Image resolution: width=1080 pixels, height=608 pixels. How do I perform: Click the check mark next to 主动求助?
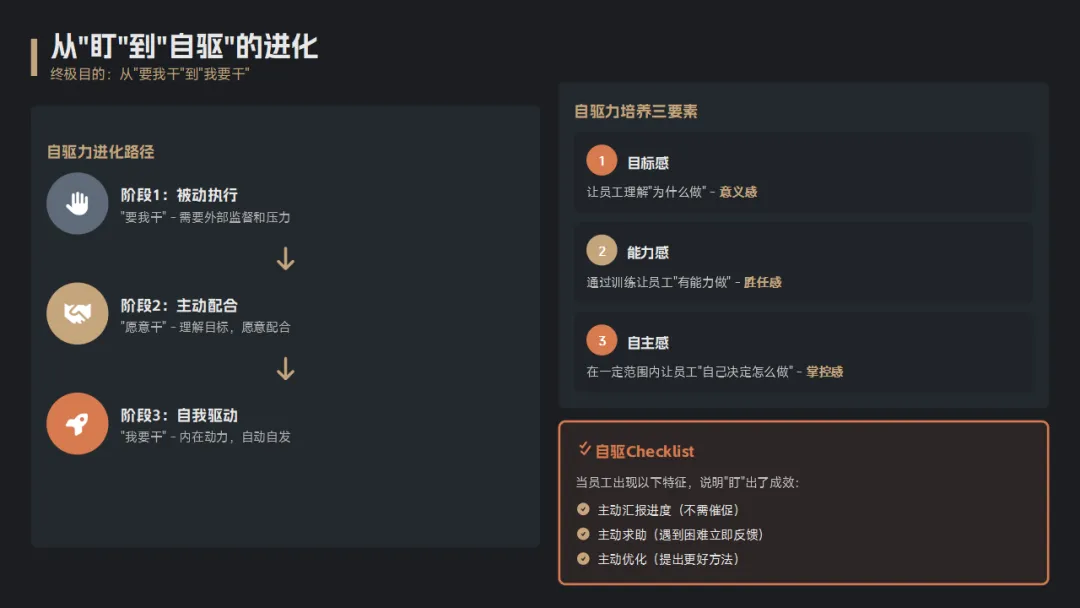(583, 534)
